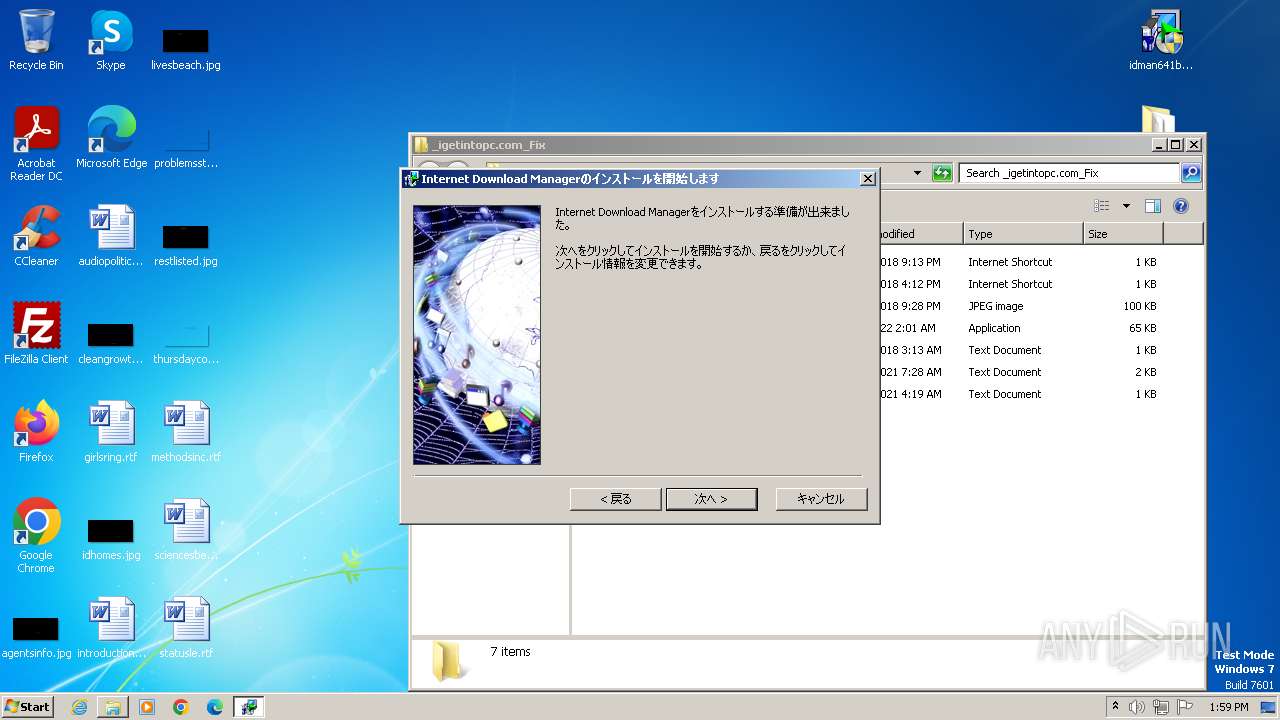
Task: Open Explorer address bar history dropdown
Action: click(x=917, y=173)
